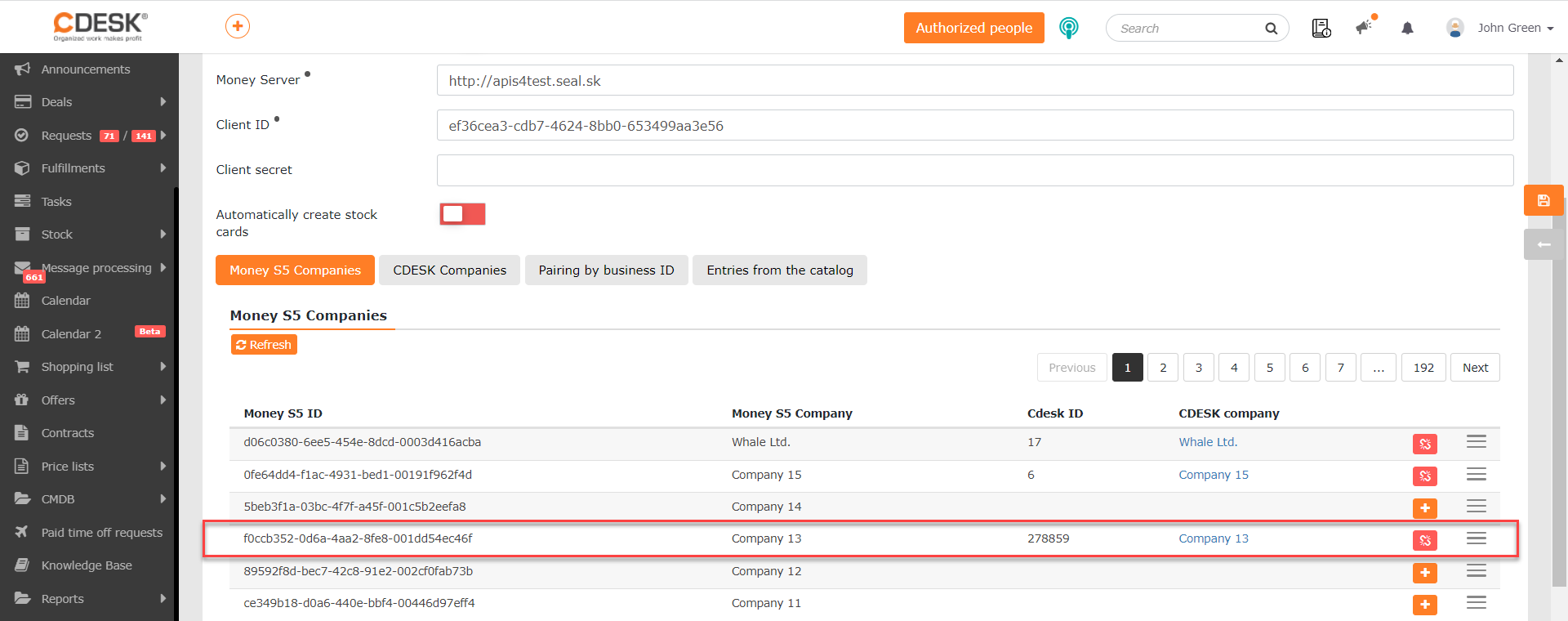Open the Company 13 CDESK company link
The height and width of the screenshot is (621, 1568).
pos(1214,538)
